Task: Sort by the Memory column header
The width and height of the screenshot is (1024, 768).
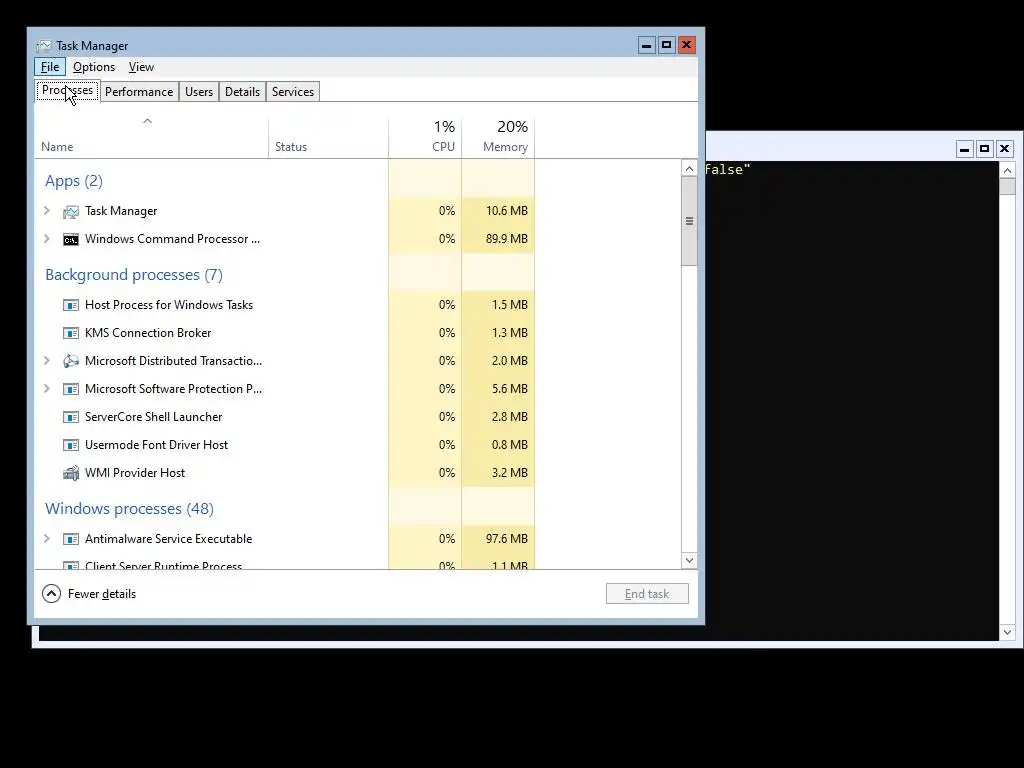Action: tap(498, 137)
